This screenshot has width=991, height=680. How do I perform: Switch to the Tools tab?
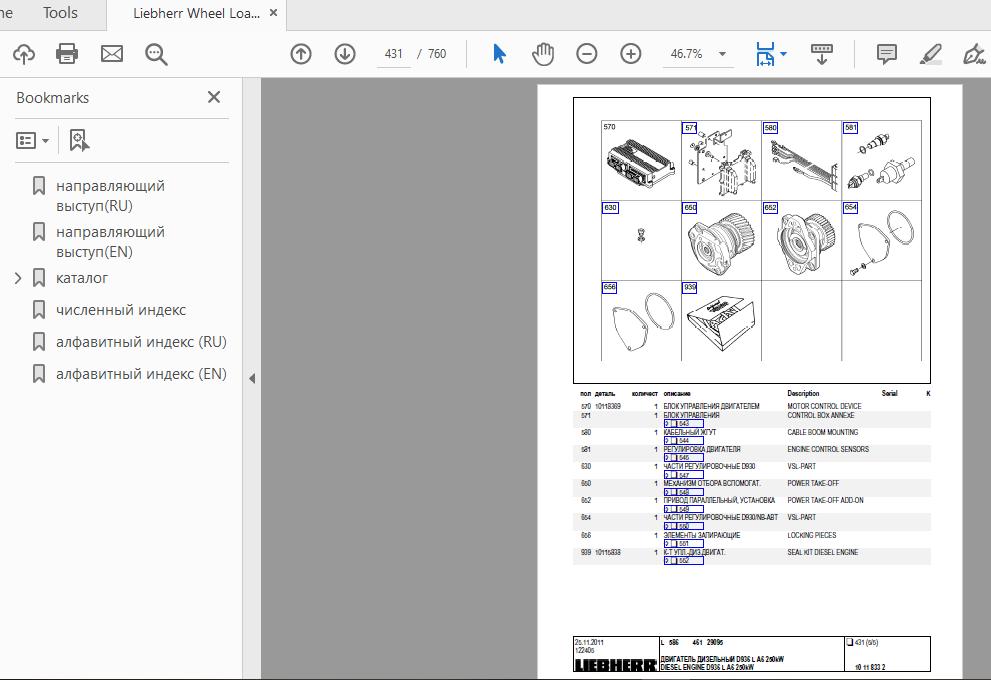click(x=60, y=13)
